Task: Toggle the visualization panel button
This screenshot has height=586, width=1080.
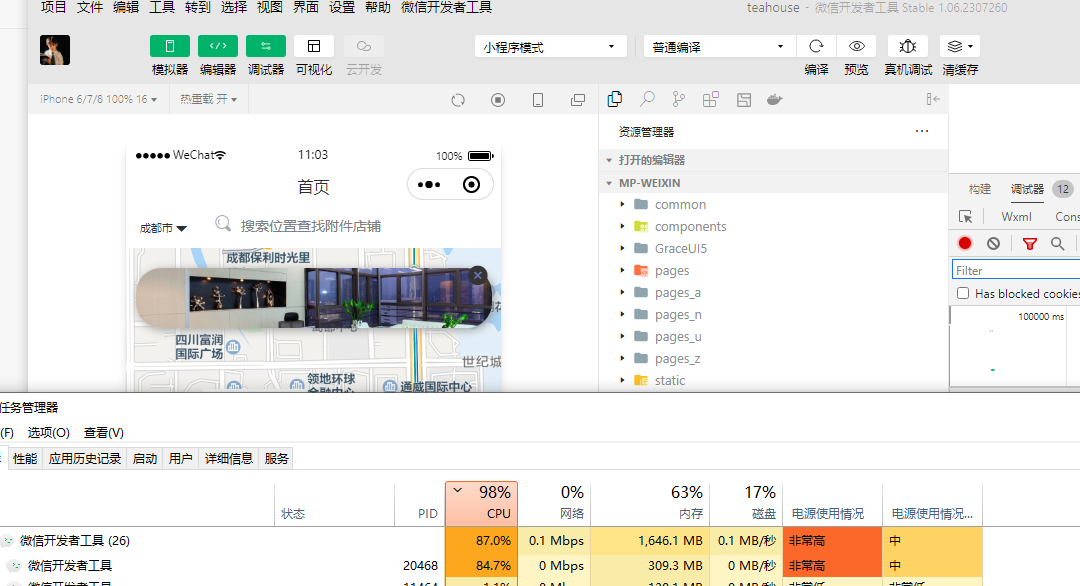Action: 314,46
